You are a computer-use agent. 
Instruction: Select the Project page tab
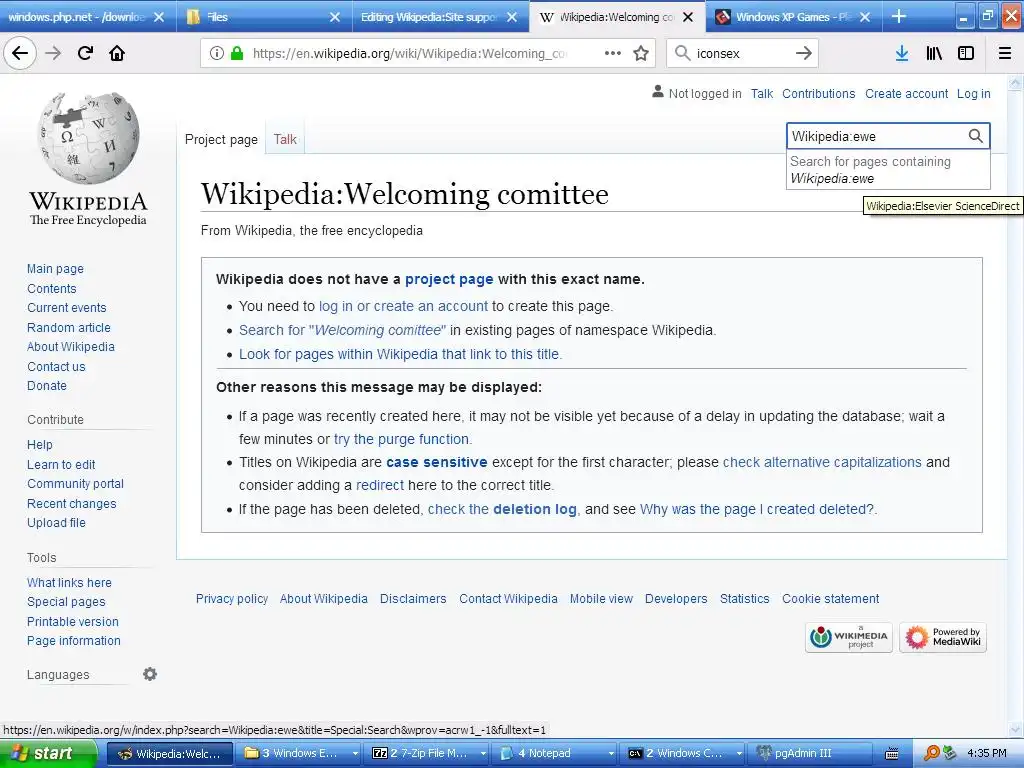point(221,139)
